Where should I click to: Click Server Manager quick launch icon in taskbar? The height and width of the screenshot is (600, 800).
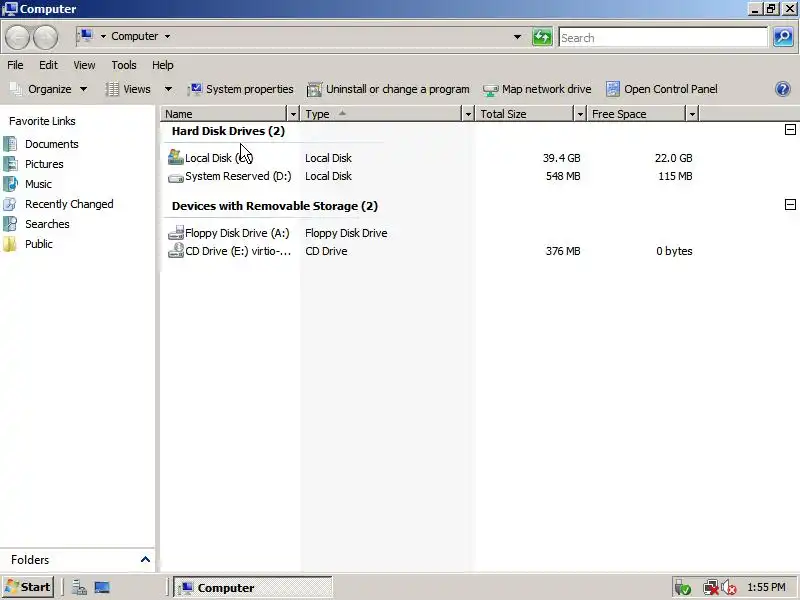[79, 588]
